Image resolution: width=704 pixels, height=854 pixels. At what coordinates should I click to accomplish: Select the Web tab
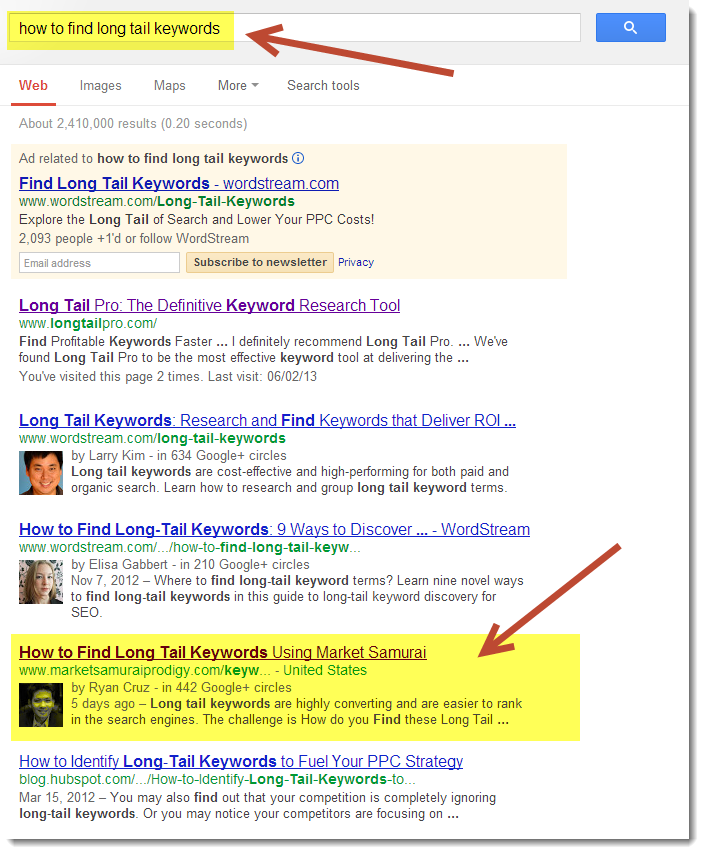point(33,86)
